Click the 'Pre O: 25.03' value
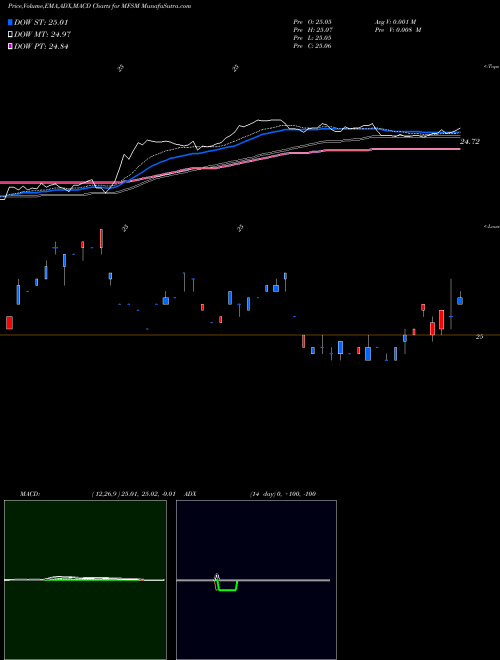The width and height of the screenshot is (500, 660). point(313,21)
